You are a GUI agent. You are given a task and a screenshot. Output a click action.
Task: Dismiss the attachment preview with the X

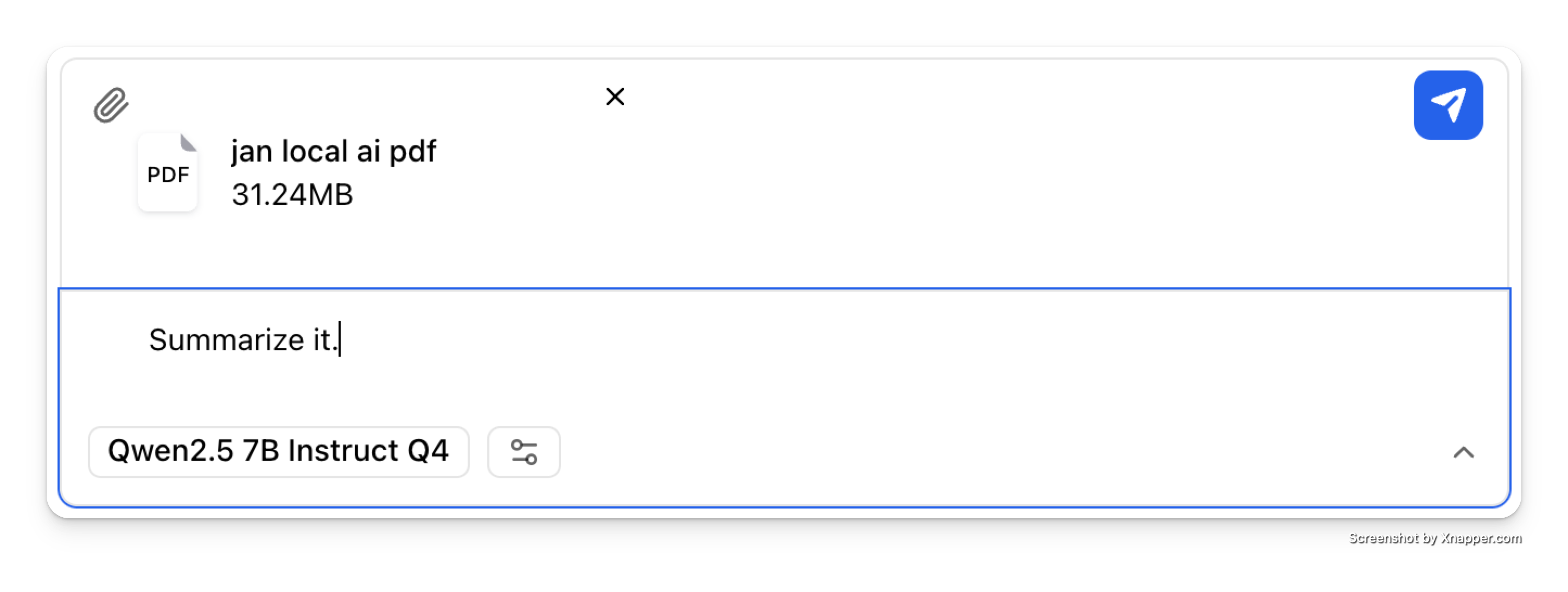pos(615,96)
